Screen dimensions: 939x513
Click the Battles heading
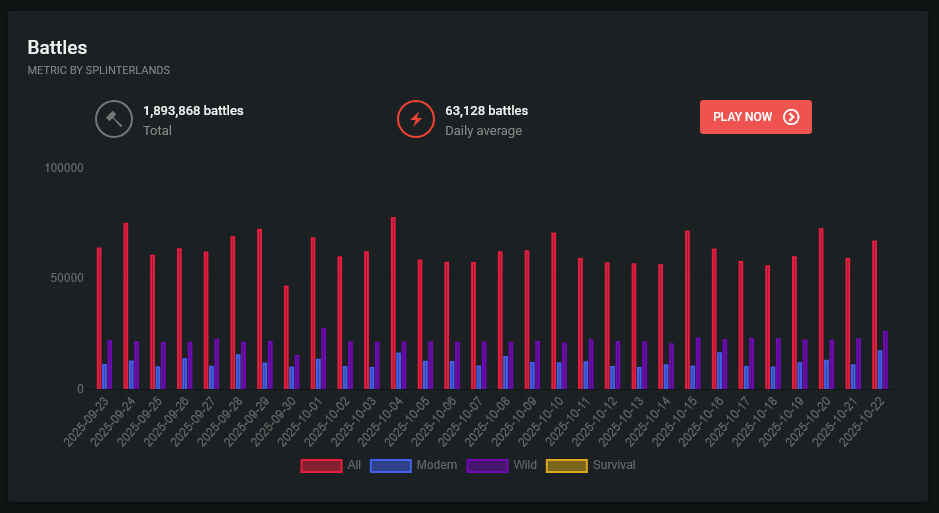tap(57, 47)
